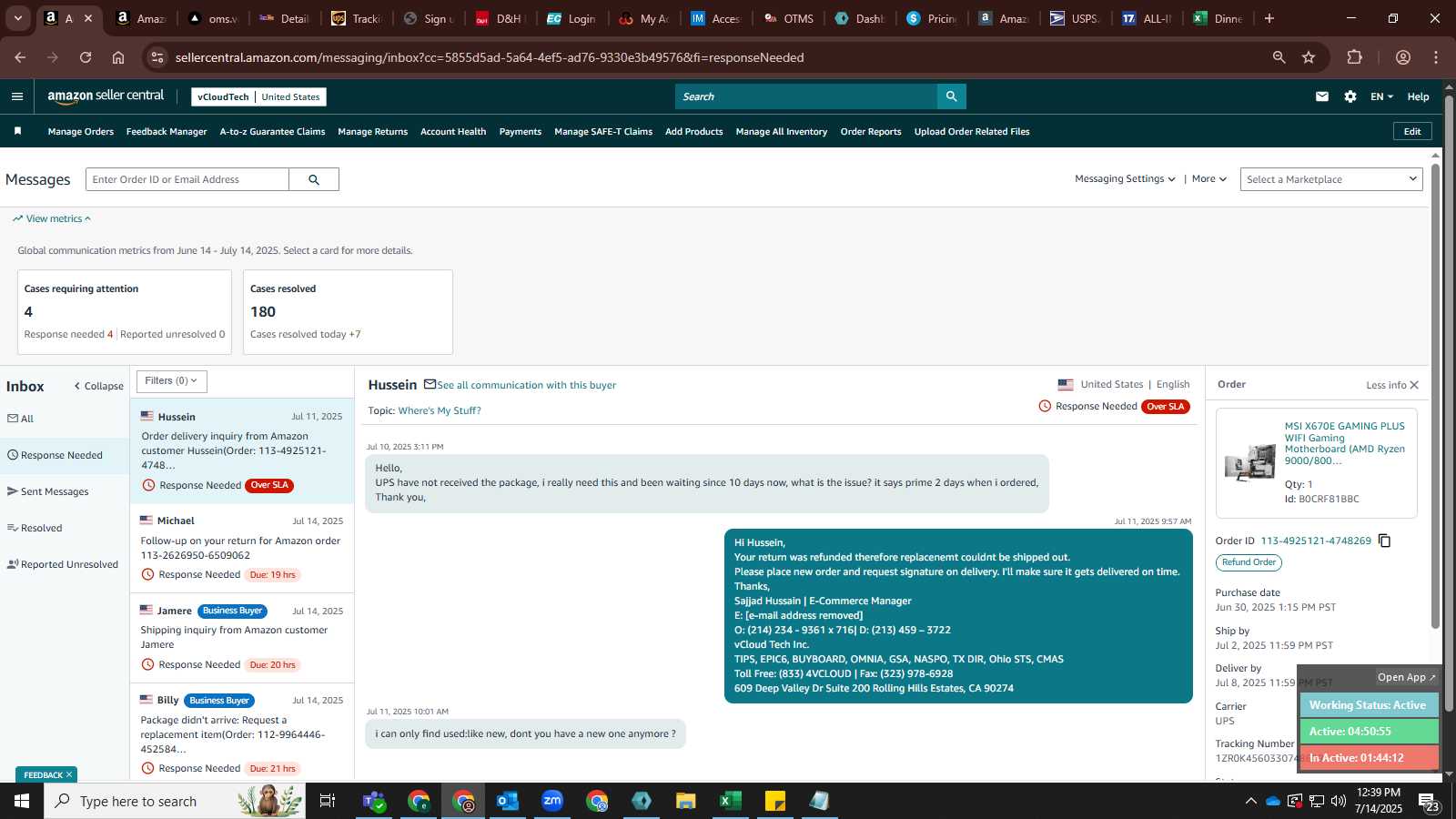Screen dimensions: 1456x819
Task: Copy order ID with the copy icon
Action: click(x=1385, y=541)
